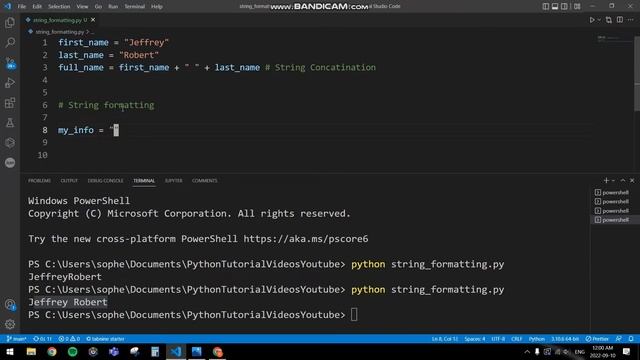Close the string_formatting.py tab
Image resolution: width=640 pixels, height=360 pixels.
pyautogui.click(x=93, y=20)
